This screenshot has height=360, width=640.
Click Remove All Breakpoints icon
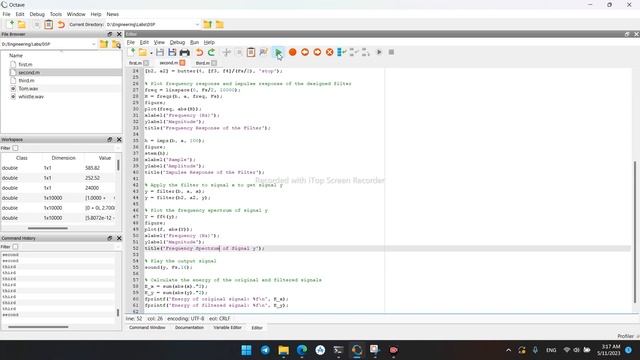tap(329, 52)
